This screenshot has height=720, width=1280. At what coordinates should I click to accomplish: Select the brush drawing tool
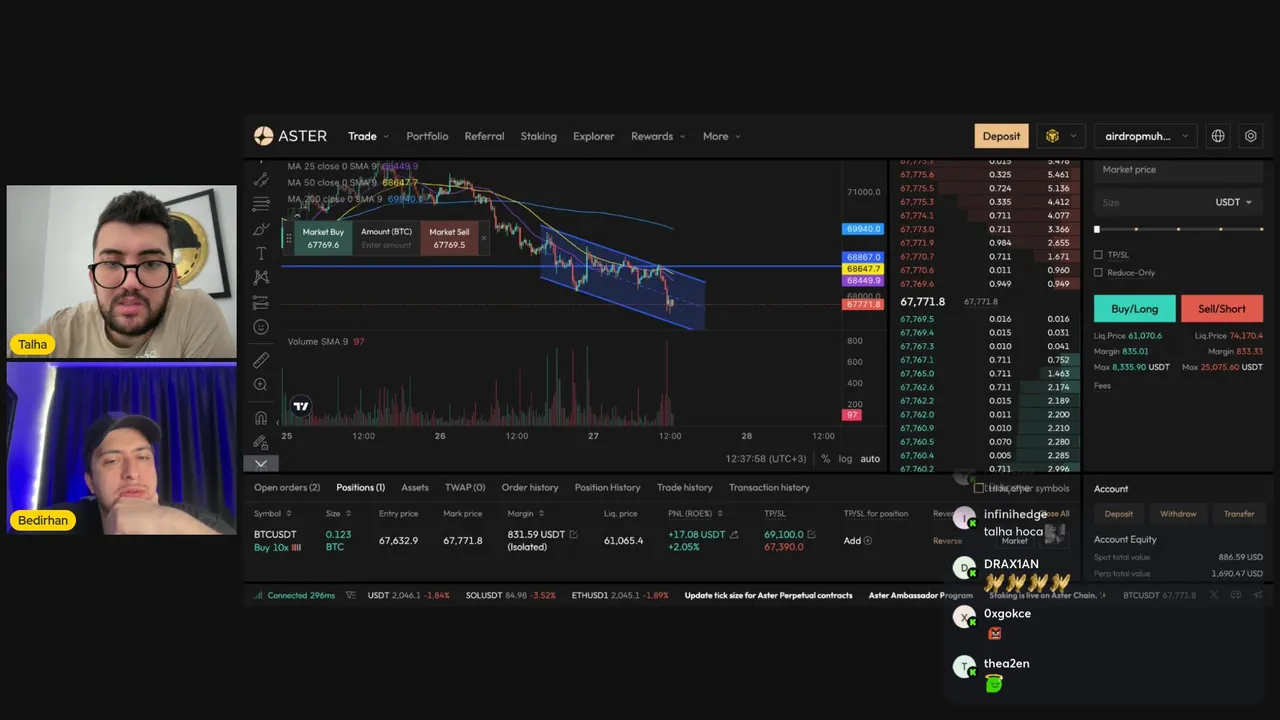261,229
